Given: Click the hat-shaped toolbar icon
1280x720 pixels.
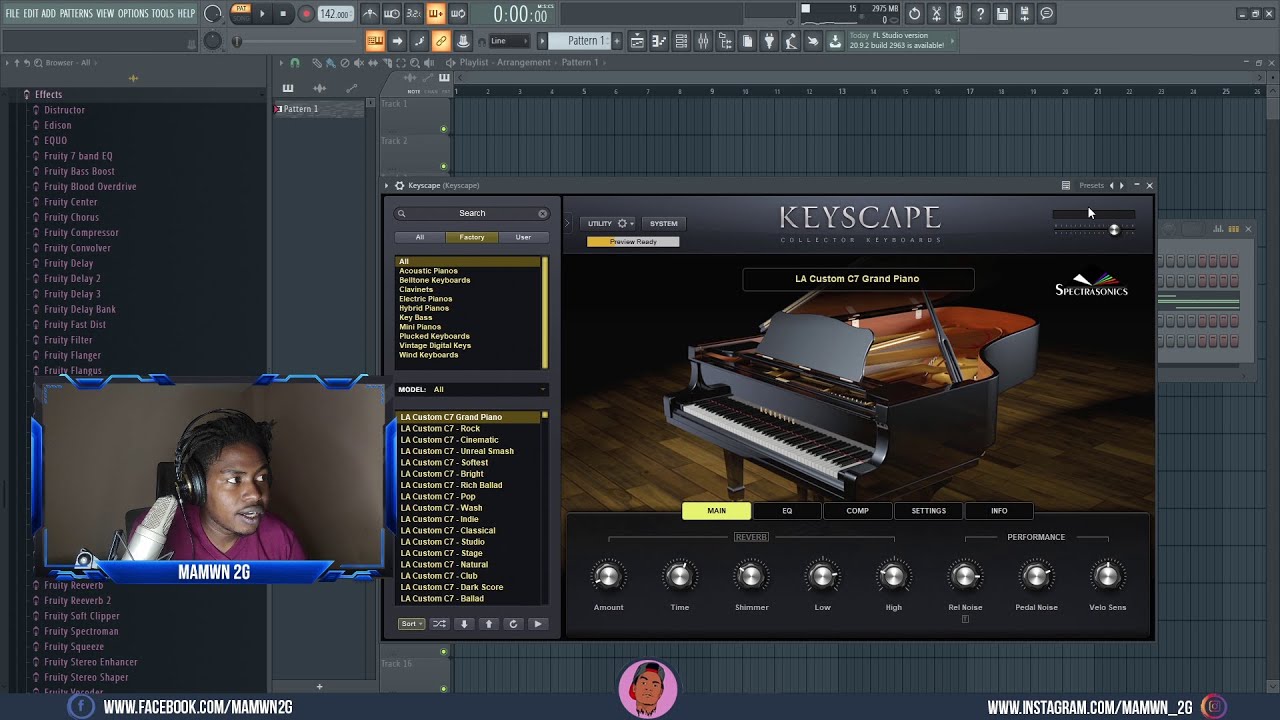Looking at the screenshot, I should pos(463,41).
